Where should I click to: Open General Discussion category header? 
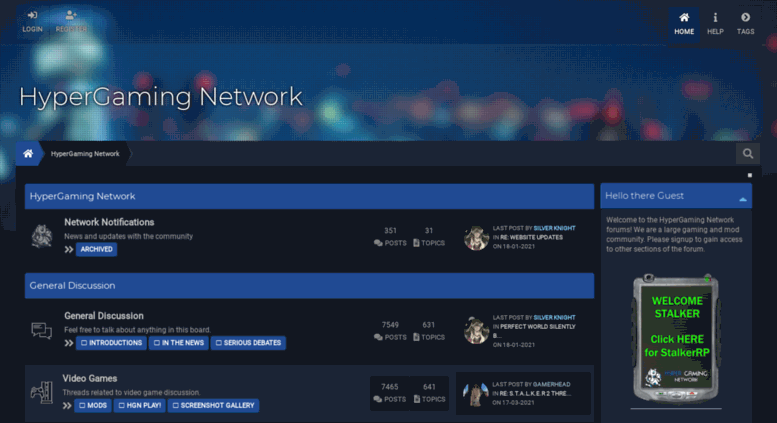(x=72, y=286)
